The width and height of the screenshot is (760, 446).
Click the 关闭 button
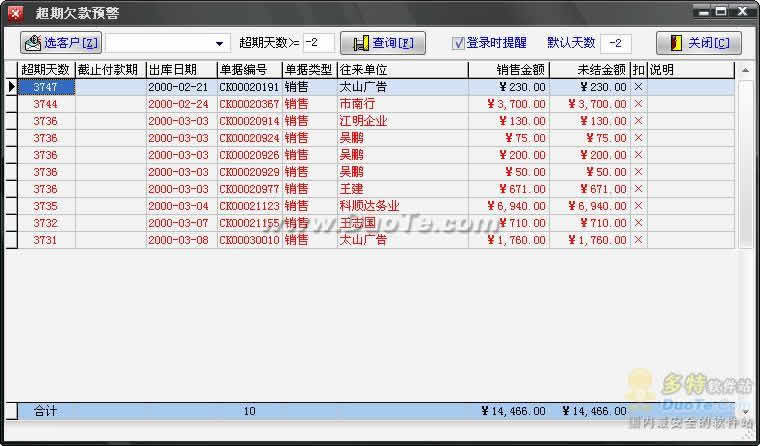(698, 43)
